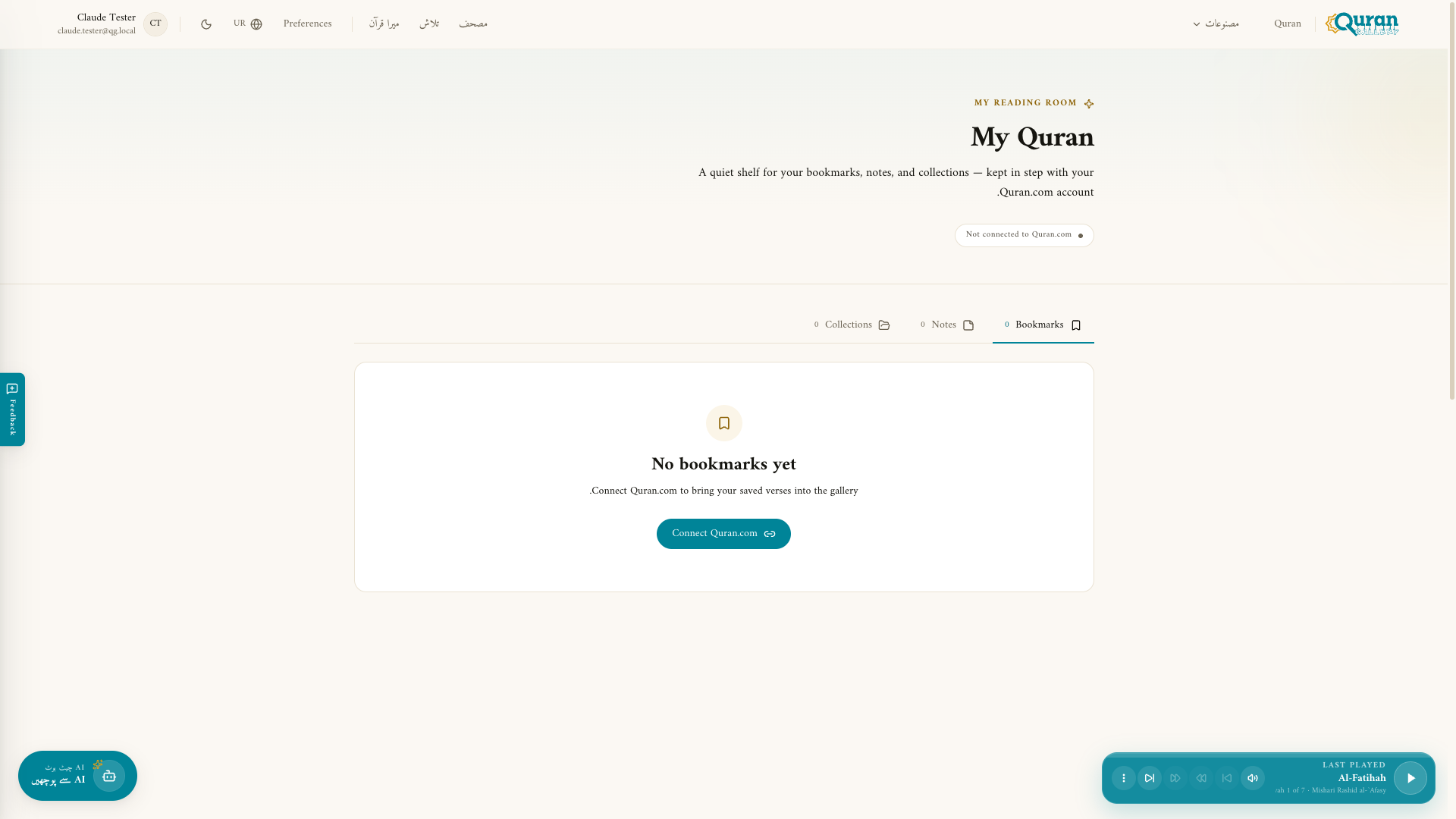
Task: Switch to the Collections tab
Action: [852, 325]
